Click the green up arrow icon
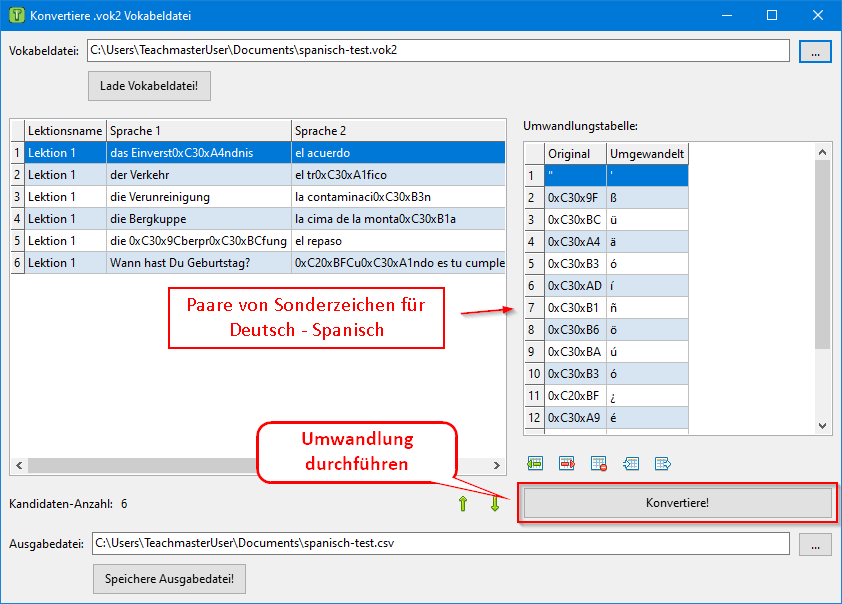Image resolution: width=842 pixels, height=604 pixels. (x=462, y=504)
